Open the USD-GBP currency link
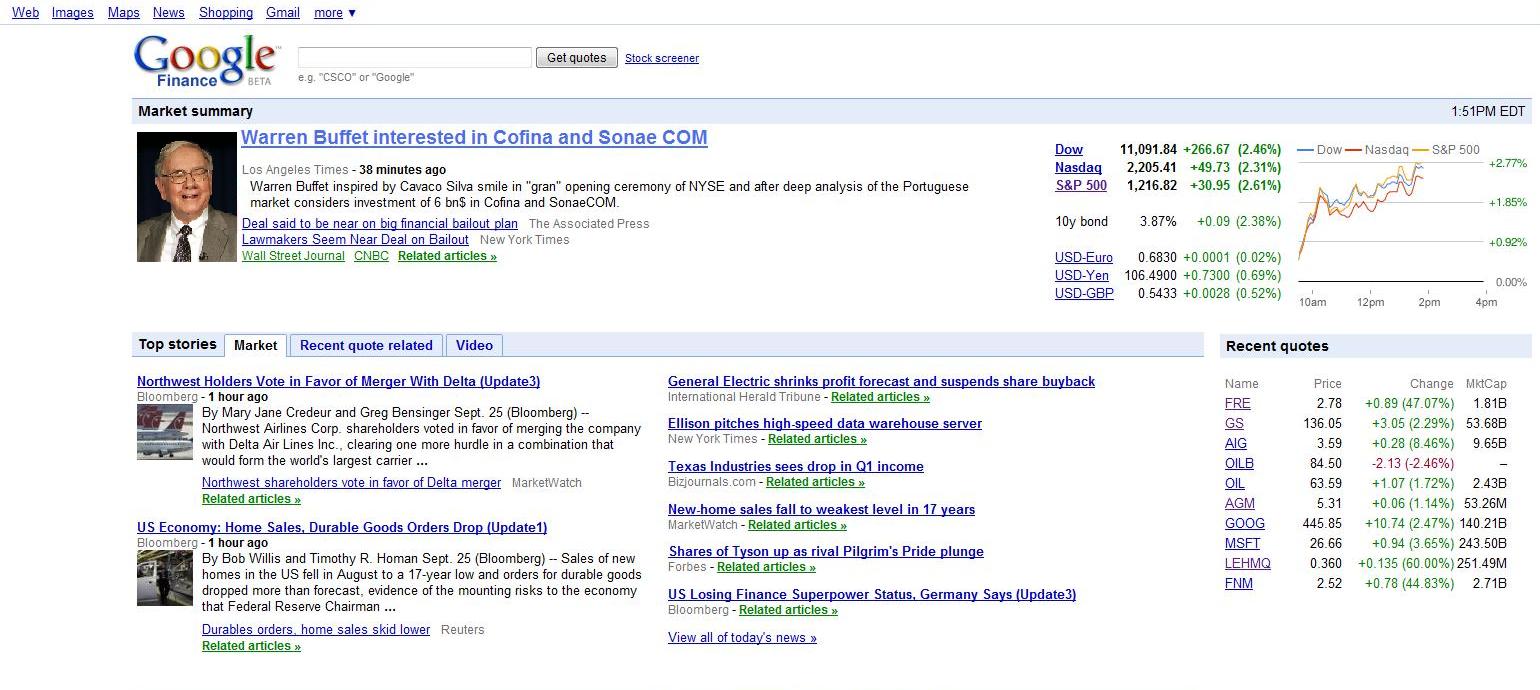 [1084, 294]
